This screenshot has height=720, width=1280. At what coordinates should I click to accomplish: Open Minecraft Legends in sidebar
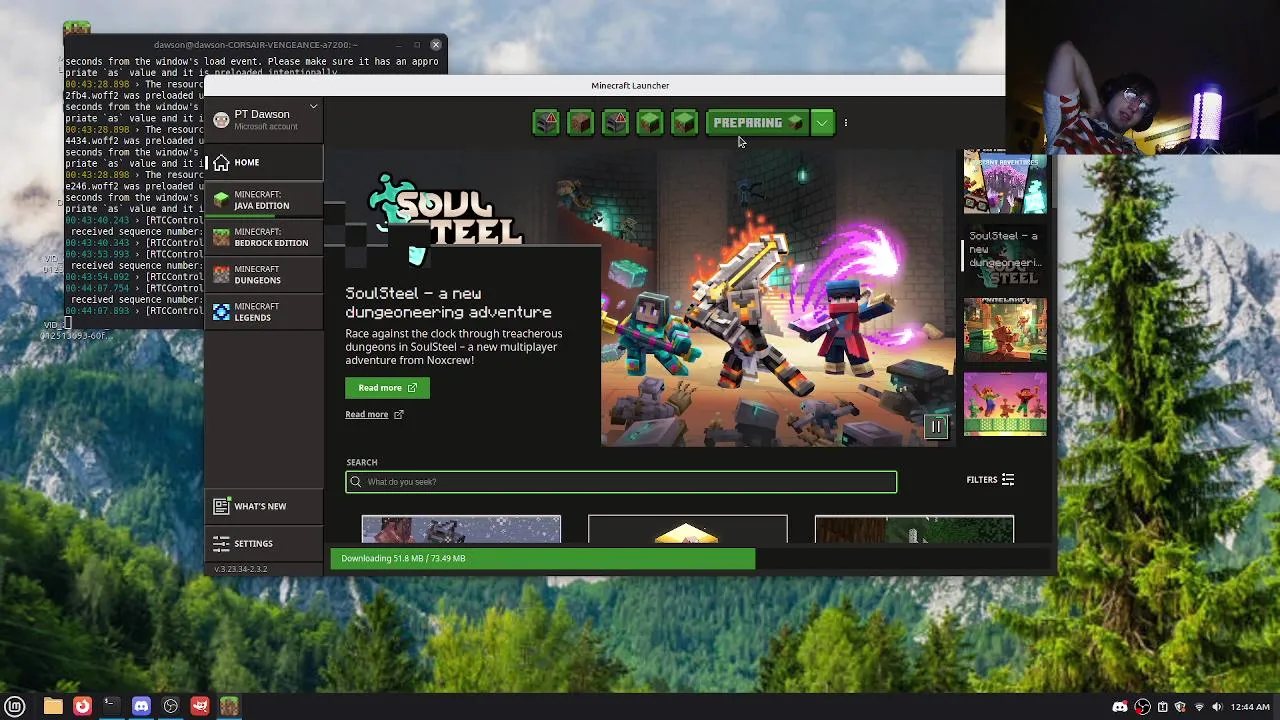click(x=264, y=312)
